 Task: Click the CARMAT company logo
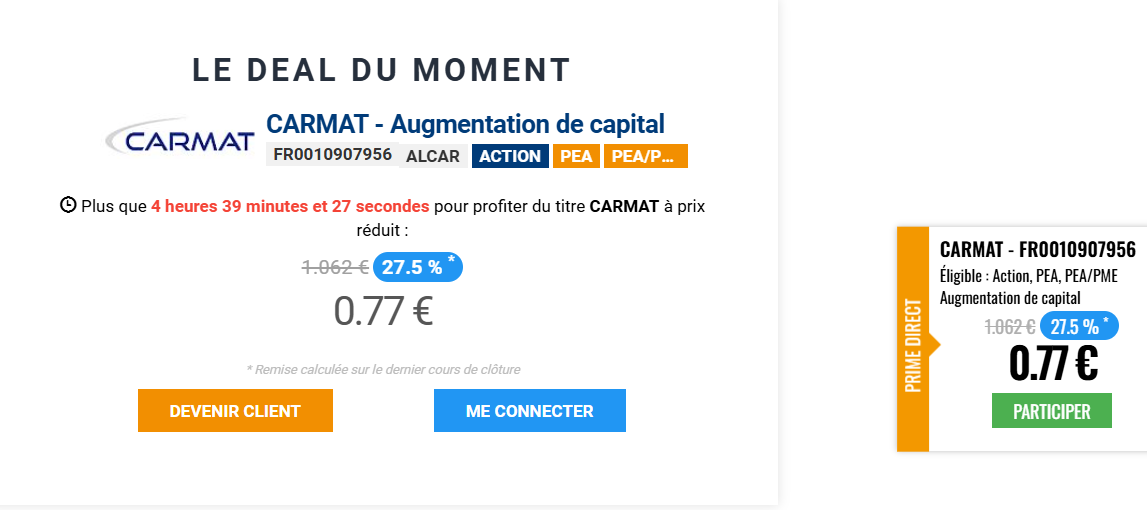pos(180,140)
